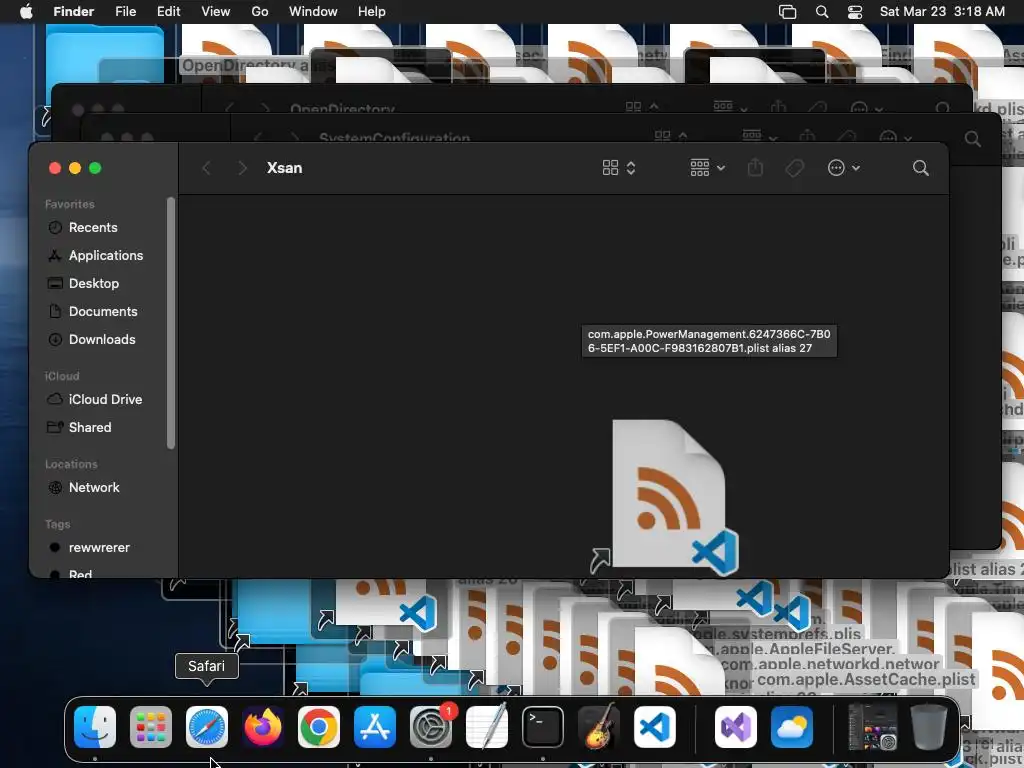Click the Search icon in Xsan window
Viewport: 1024px width, 768px height.
point(921,168)
